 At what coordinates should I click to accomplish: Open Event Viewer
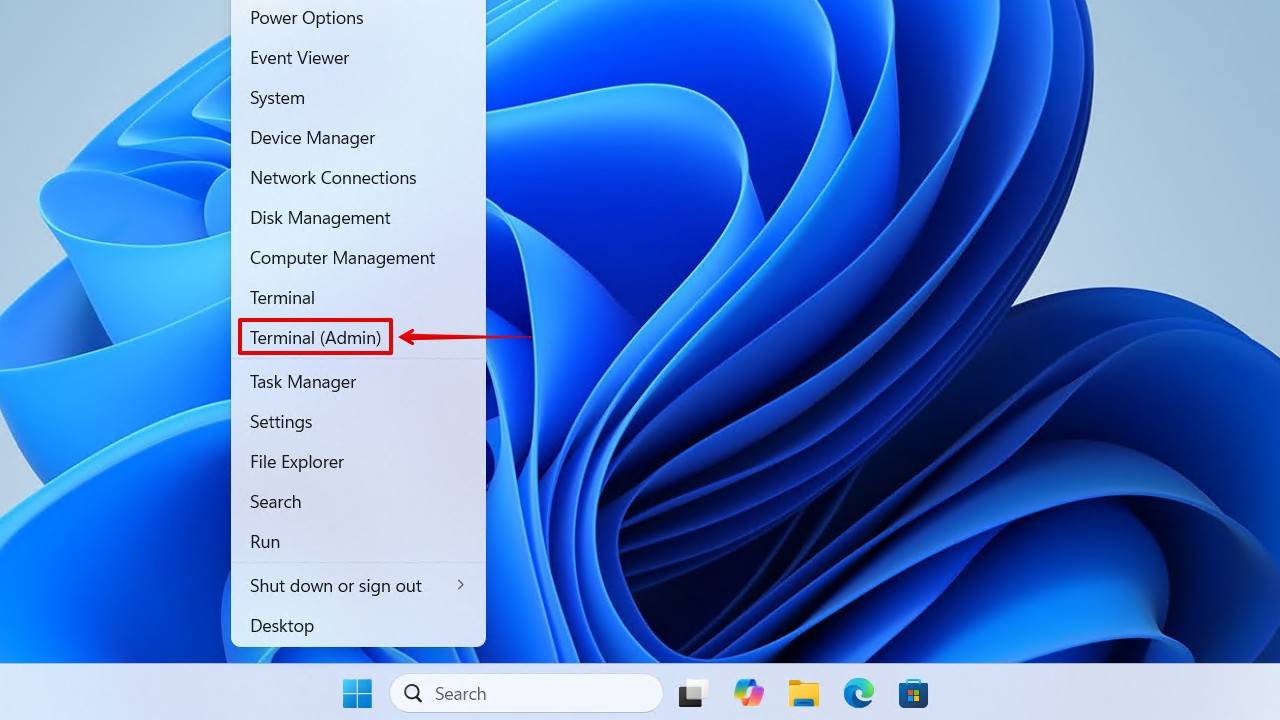pyautogui.click(x=299, y=58)
